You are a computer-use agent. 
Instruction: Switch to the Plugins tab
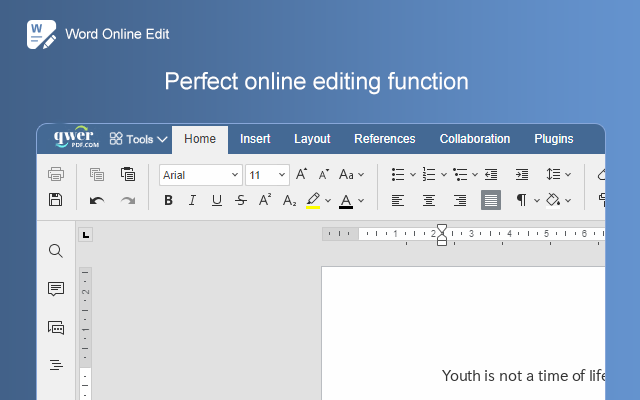(553, 139)
